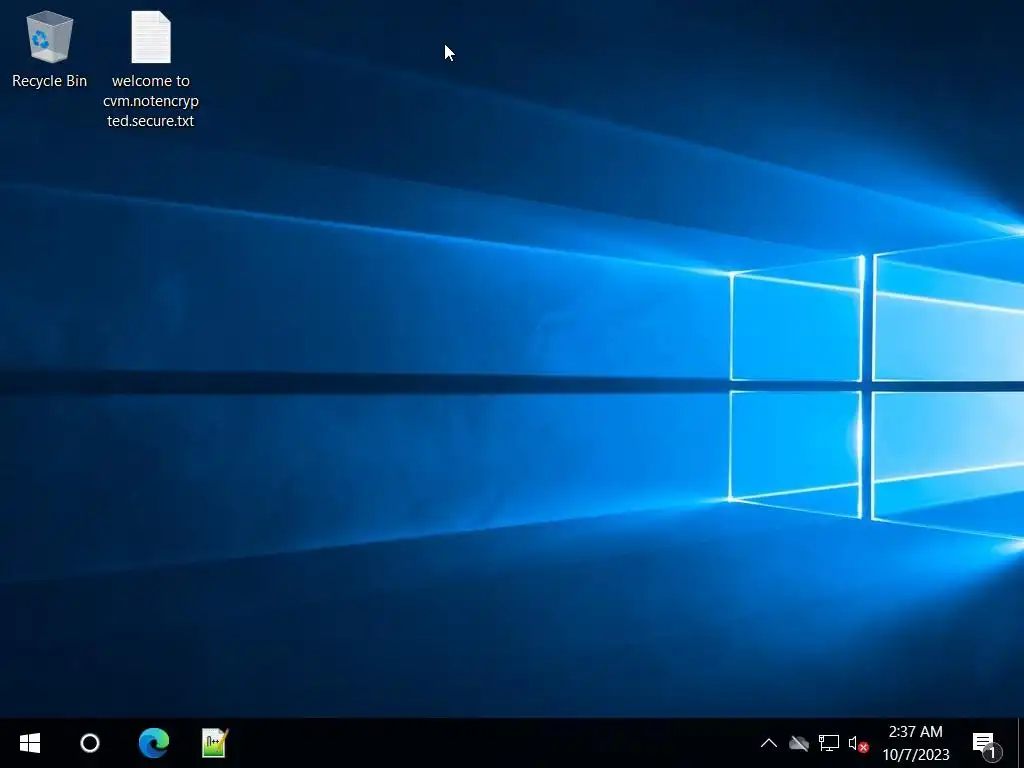Launch Microsoft Edge from taskbar

154,743
